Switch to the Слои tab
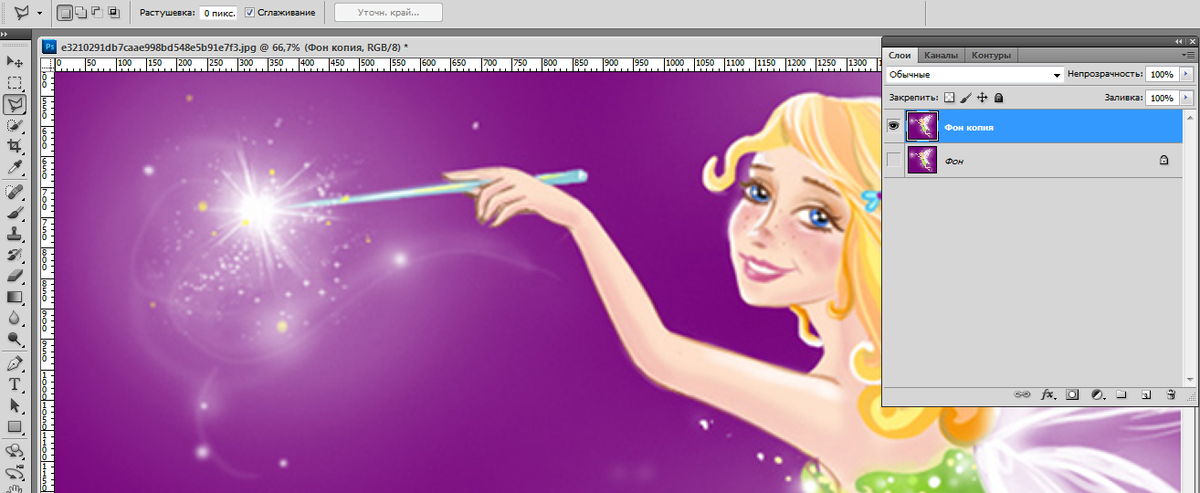Image resolution: width=1200 pixels, height=493 pixels. pyautogui.click(x=901, y=56)
